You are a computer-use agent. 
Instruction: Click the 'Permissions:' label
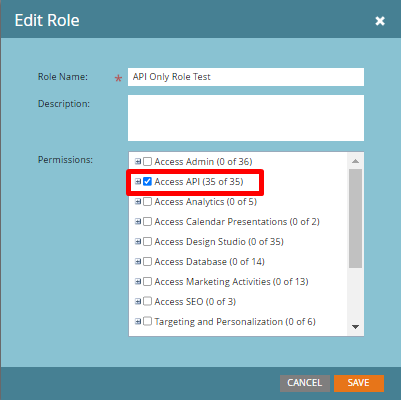[x=65, y=160]
